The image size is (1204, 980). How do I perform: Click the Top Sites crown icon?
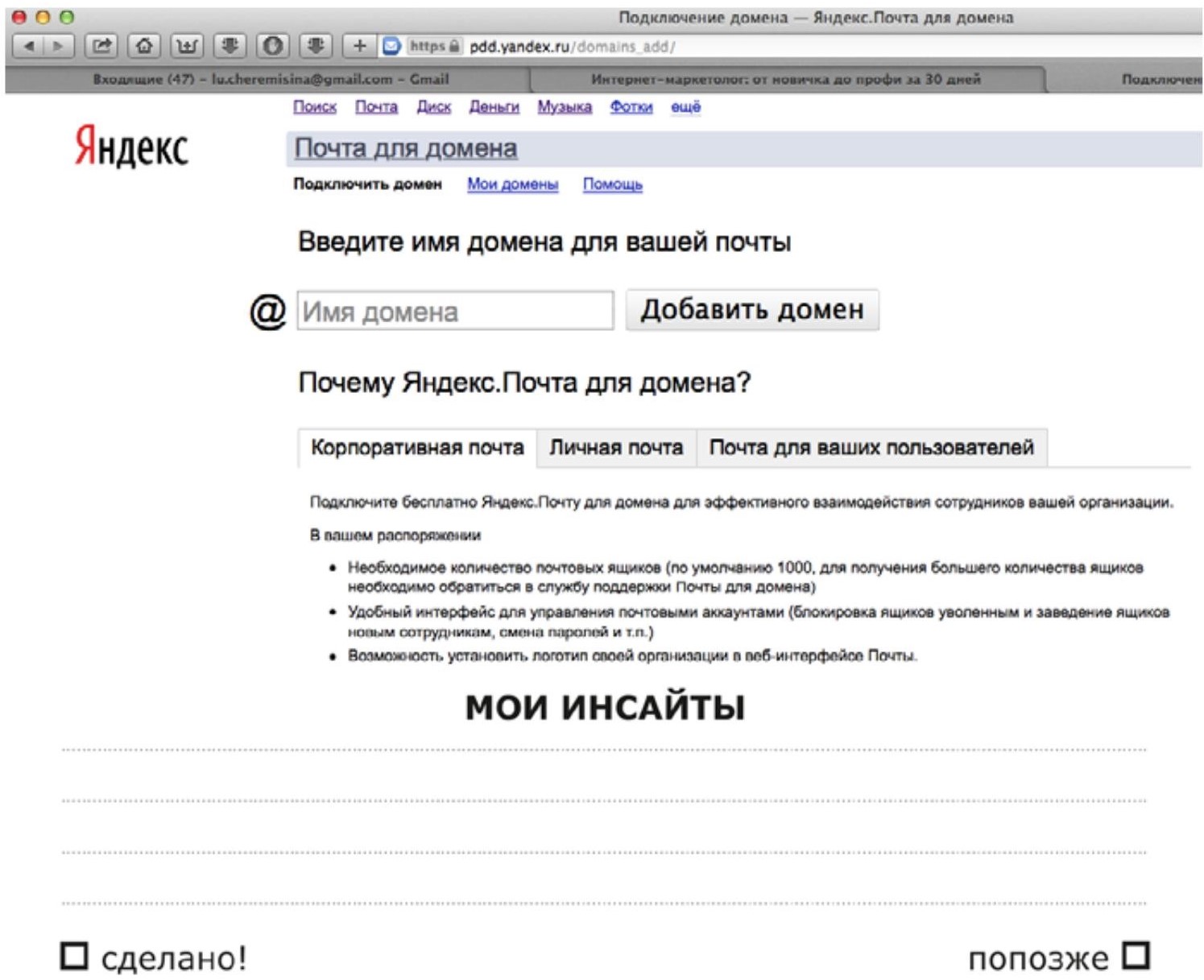[x=187, y=46]
